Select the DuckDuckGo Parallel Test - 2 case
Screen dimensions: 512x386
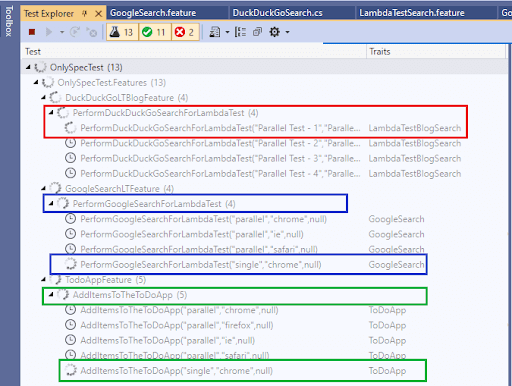point(264,143)
